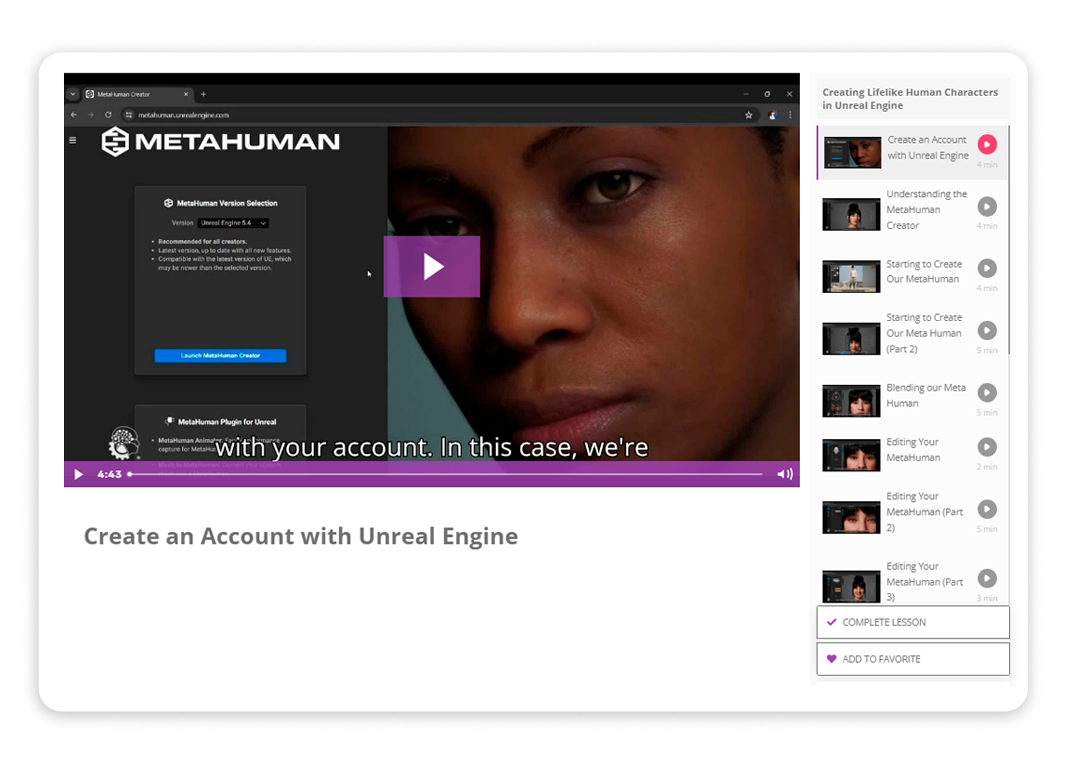Click the COMPLETE LESSON button
This screenshot has width=1080, height=761.
click(x=913, y=623)
